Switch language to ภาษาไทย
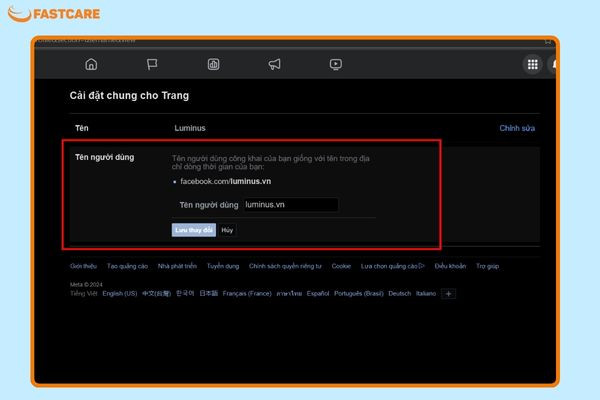Image resolution: width=600 pixels, height=400 pixels. pyautogui.click(x=289, y=294)
